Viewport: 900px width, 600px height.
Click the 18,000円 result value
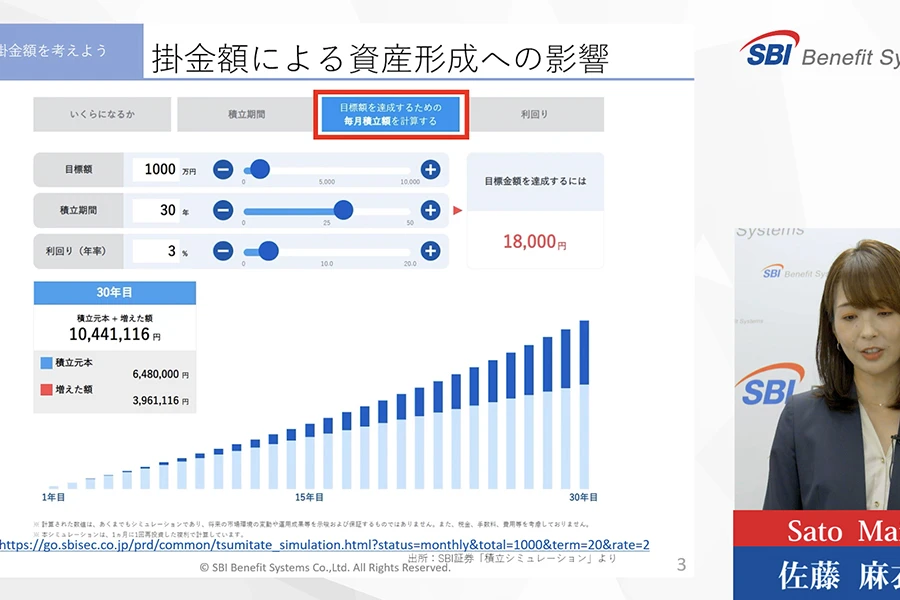pyautogui.click(x=534, y=242)
